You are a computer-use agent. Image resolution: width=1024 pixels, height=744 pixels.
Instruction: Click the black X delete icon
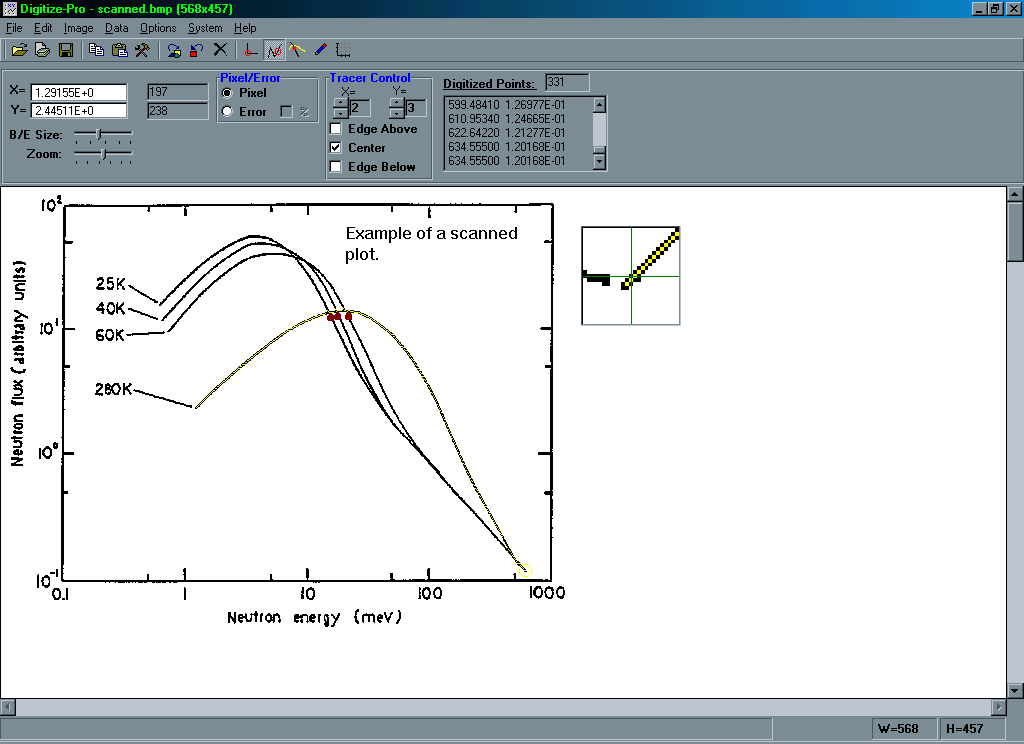(x=220, y=49)
